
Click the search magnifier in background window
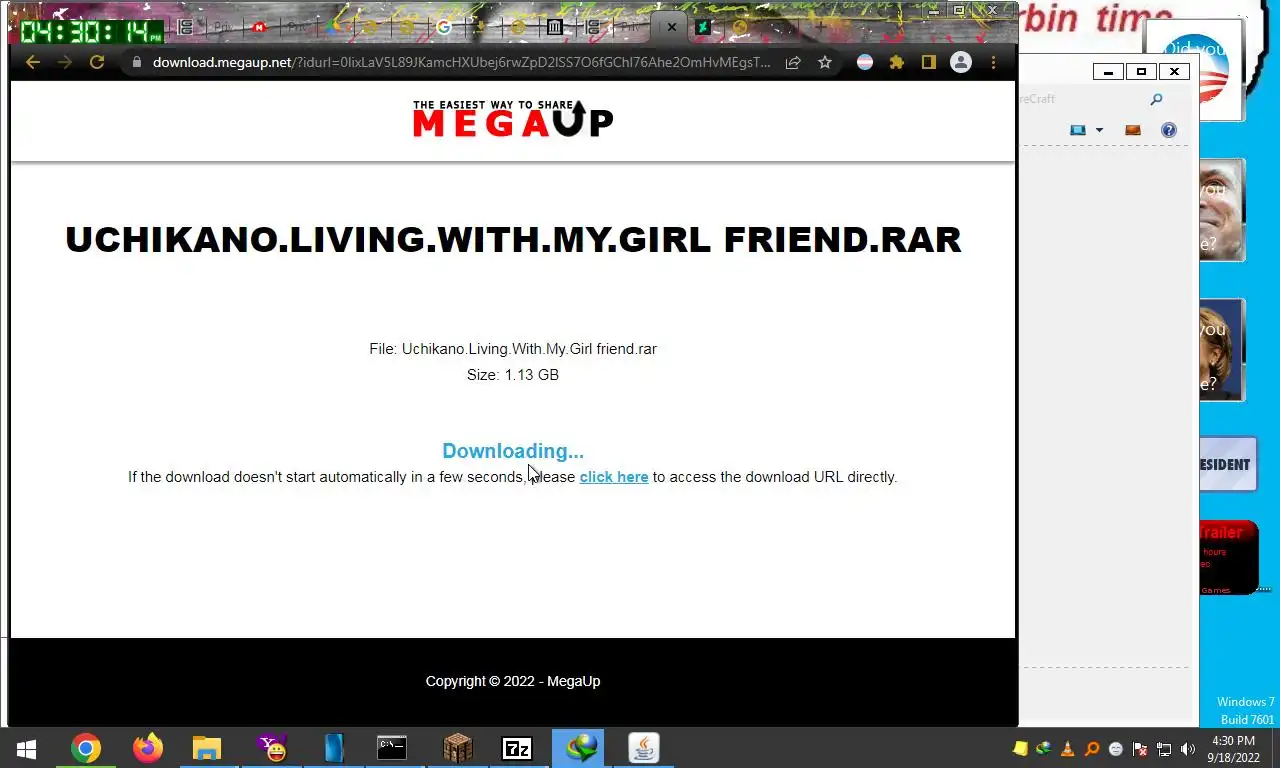[1156, 99]
